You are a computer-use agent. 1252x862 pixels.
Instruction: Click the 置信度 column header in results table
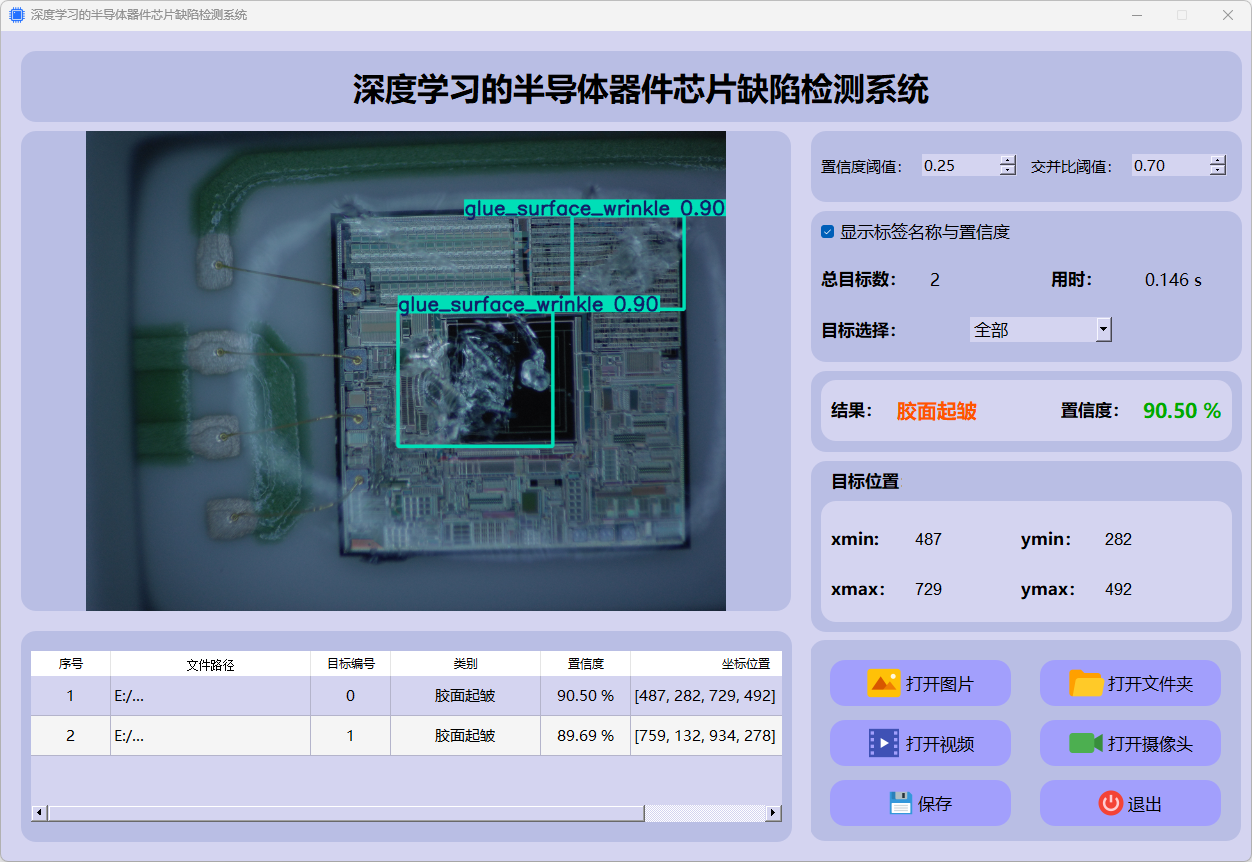[585, 664]
